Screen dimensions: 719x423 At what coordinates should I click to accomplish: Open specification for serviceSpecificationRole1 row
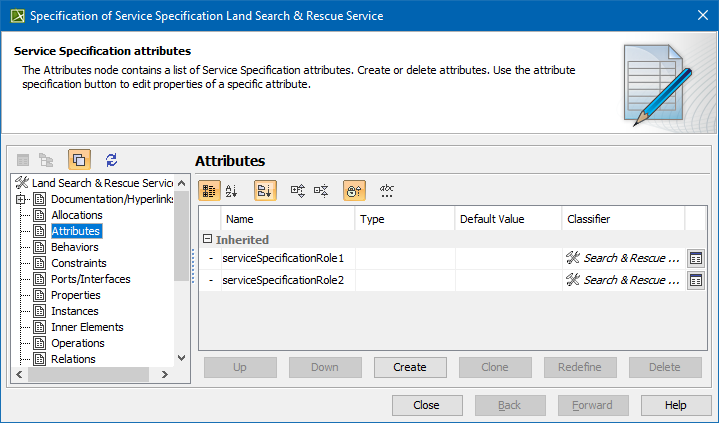pos(695,258)
